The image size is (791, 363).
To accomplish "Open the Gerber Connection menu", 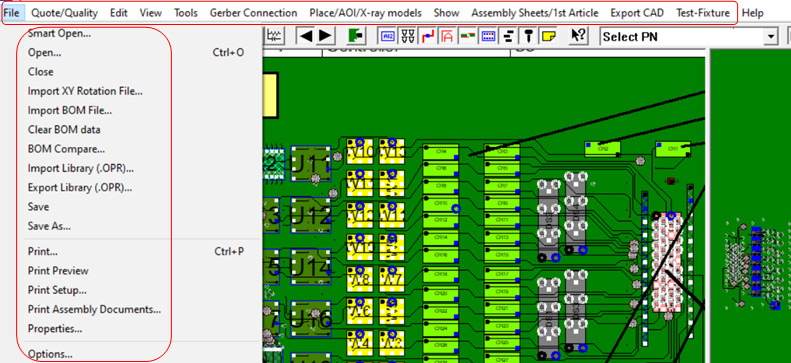I will click(253, 13).
